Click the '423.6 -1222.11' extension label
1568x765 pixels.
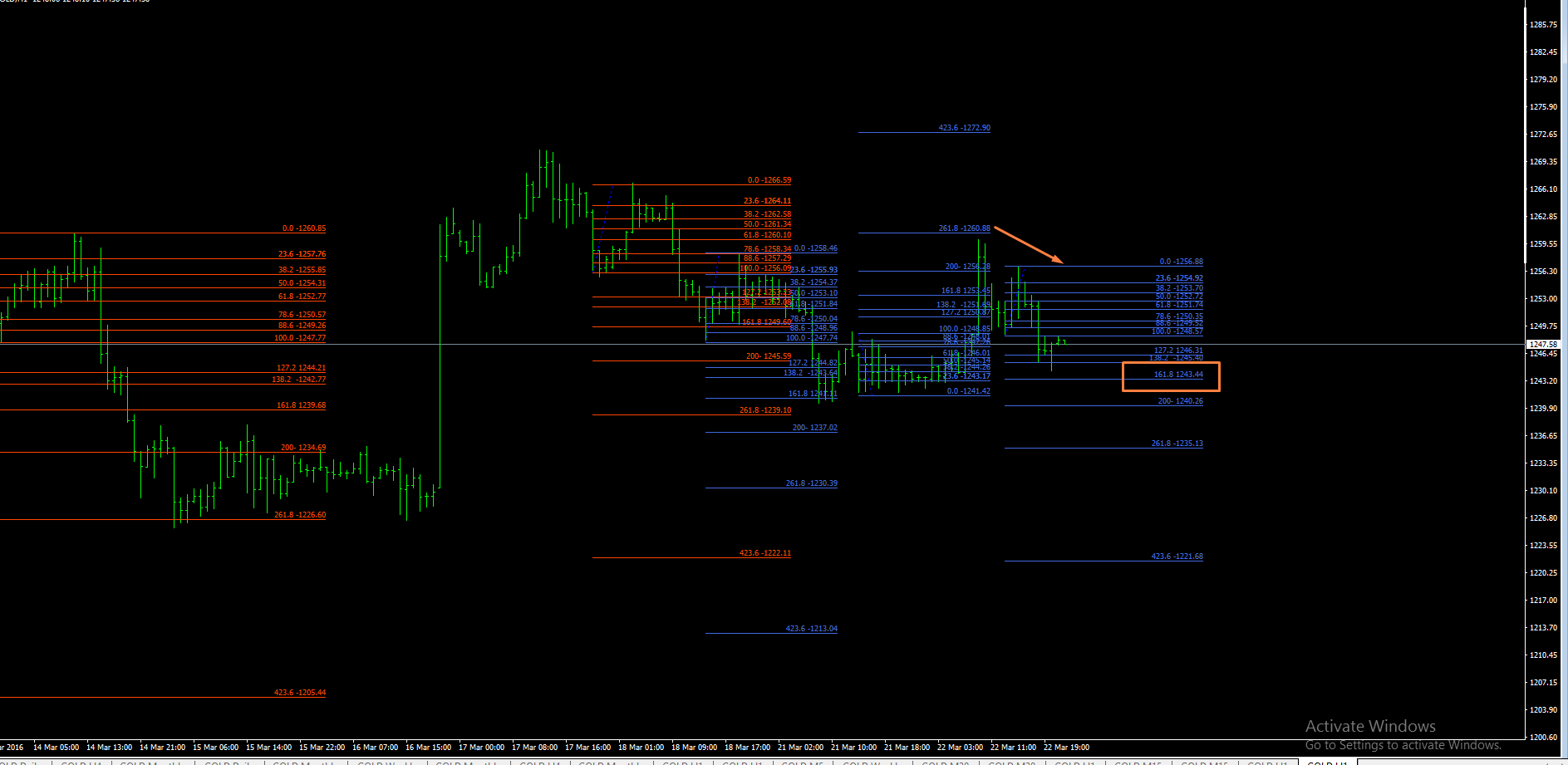(x=765, y=553)
